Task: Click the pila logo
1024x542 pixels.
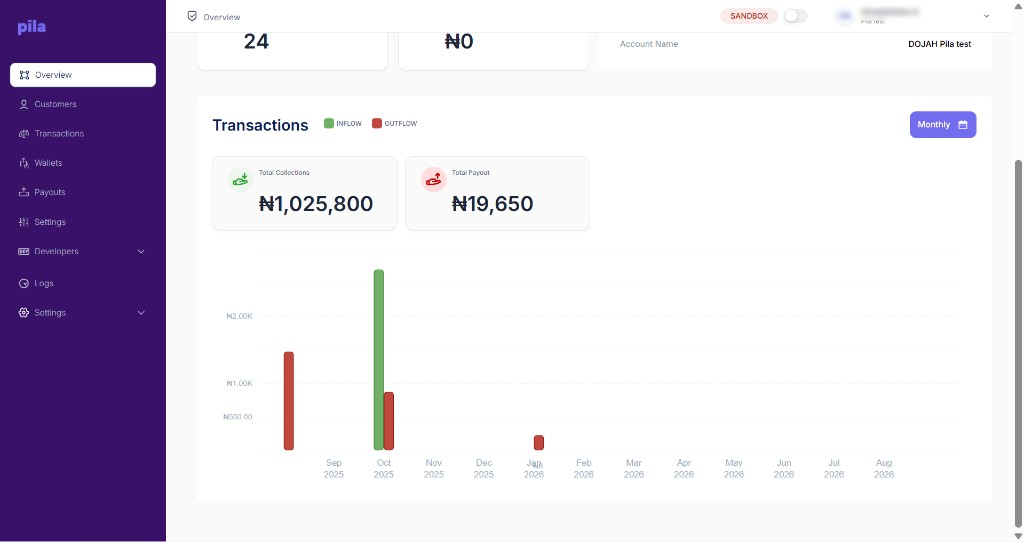Action: pyautogui.click(x=31, y=27)
